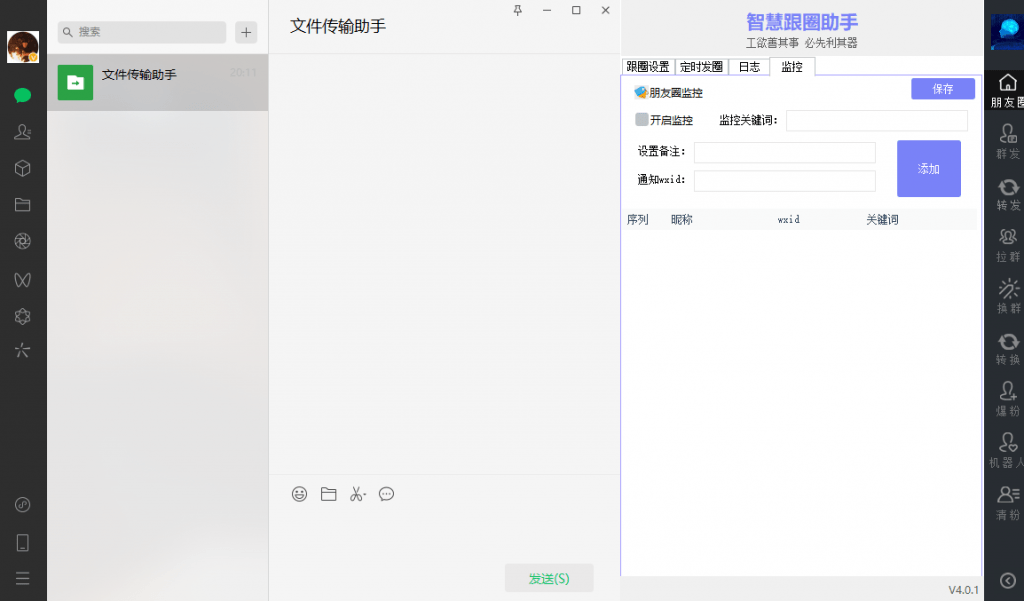Open the phone icon in left sidebar

pyautogui.click(x=23, y=543)
